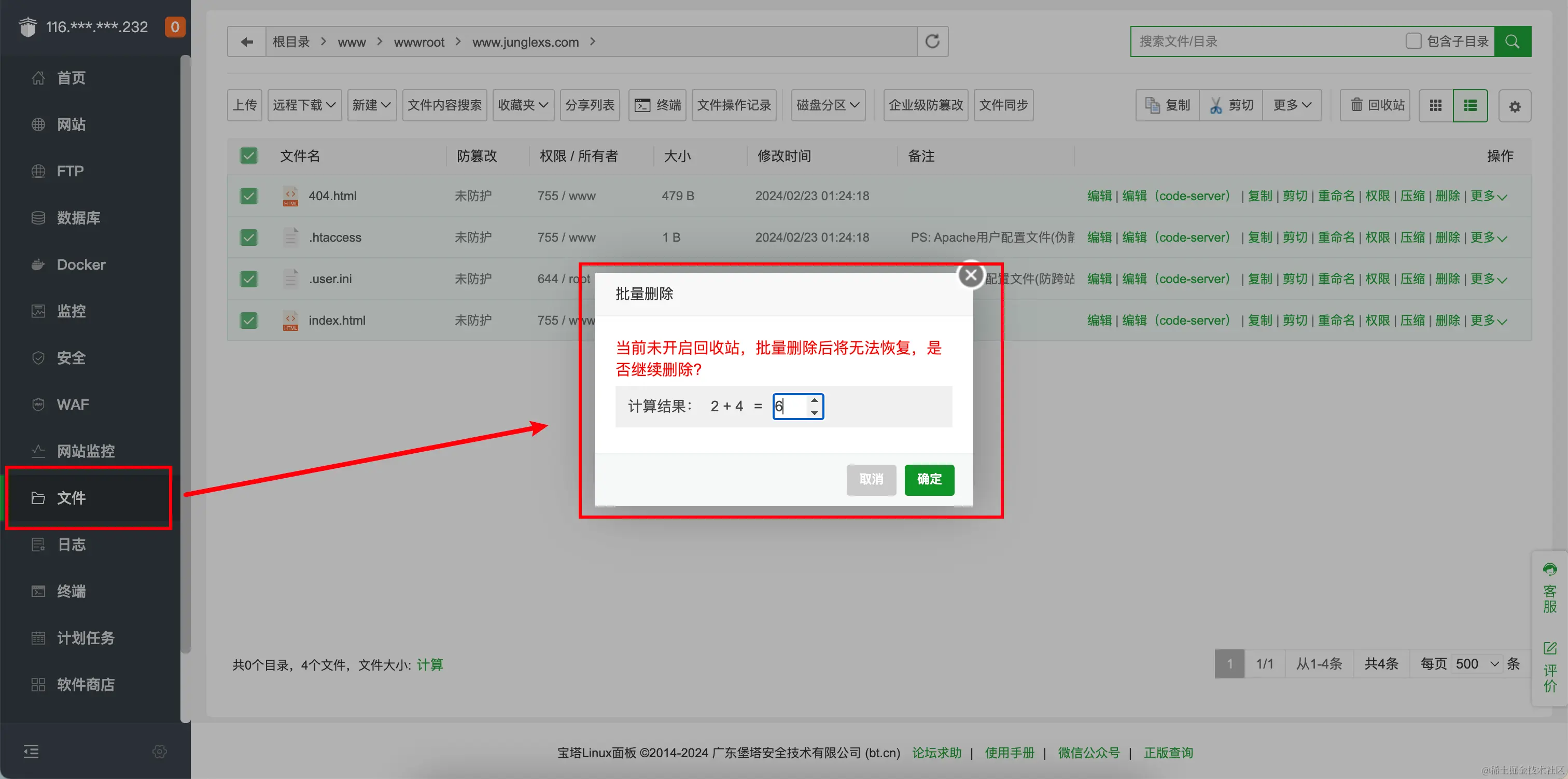Open the file list settings gear
The height and width of the screenshot is (779, 1568).
click(x=1515, y=107)
